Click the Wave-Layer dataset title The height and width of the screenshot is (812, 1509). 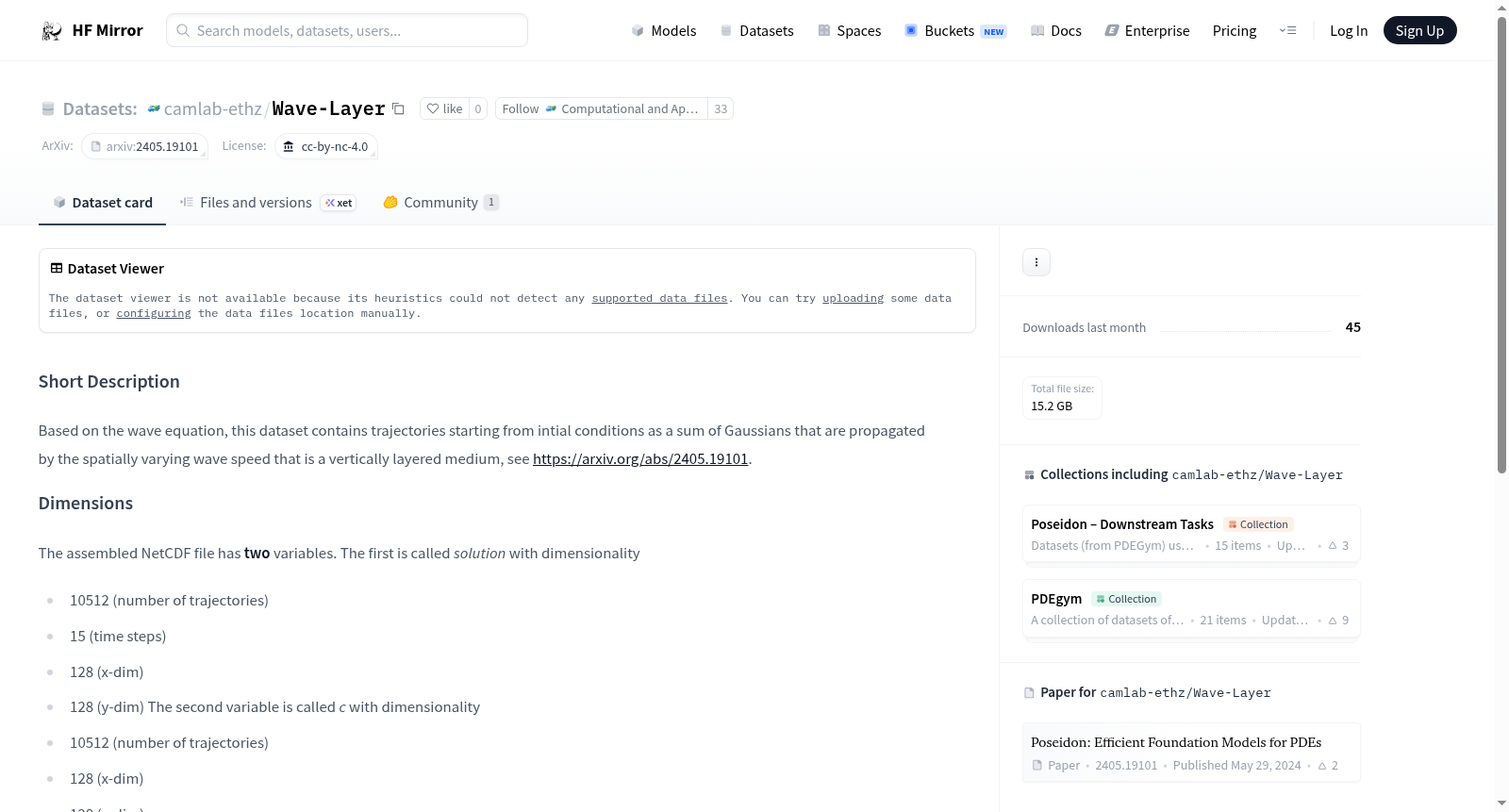coord(328,109)
